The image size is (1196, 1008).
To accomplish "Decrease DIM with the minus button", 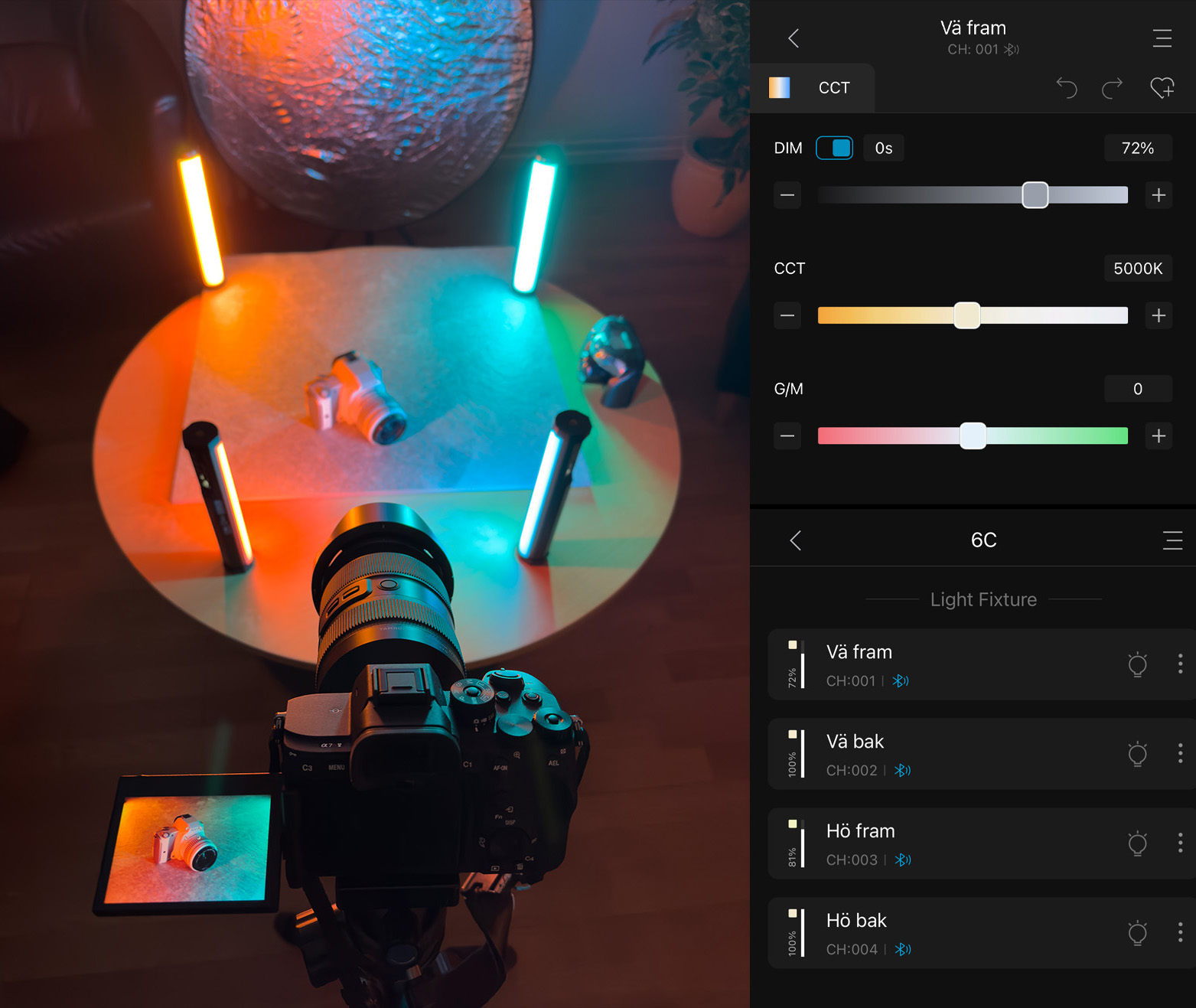I will (x=787, y=195).
